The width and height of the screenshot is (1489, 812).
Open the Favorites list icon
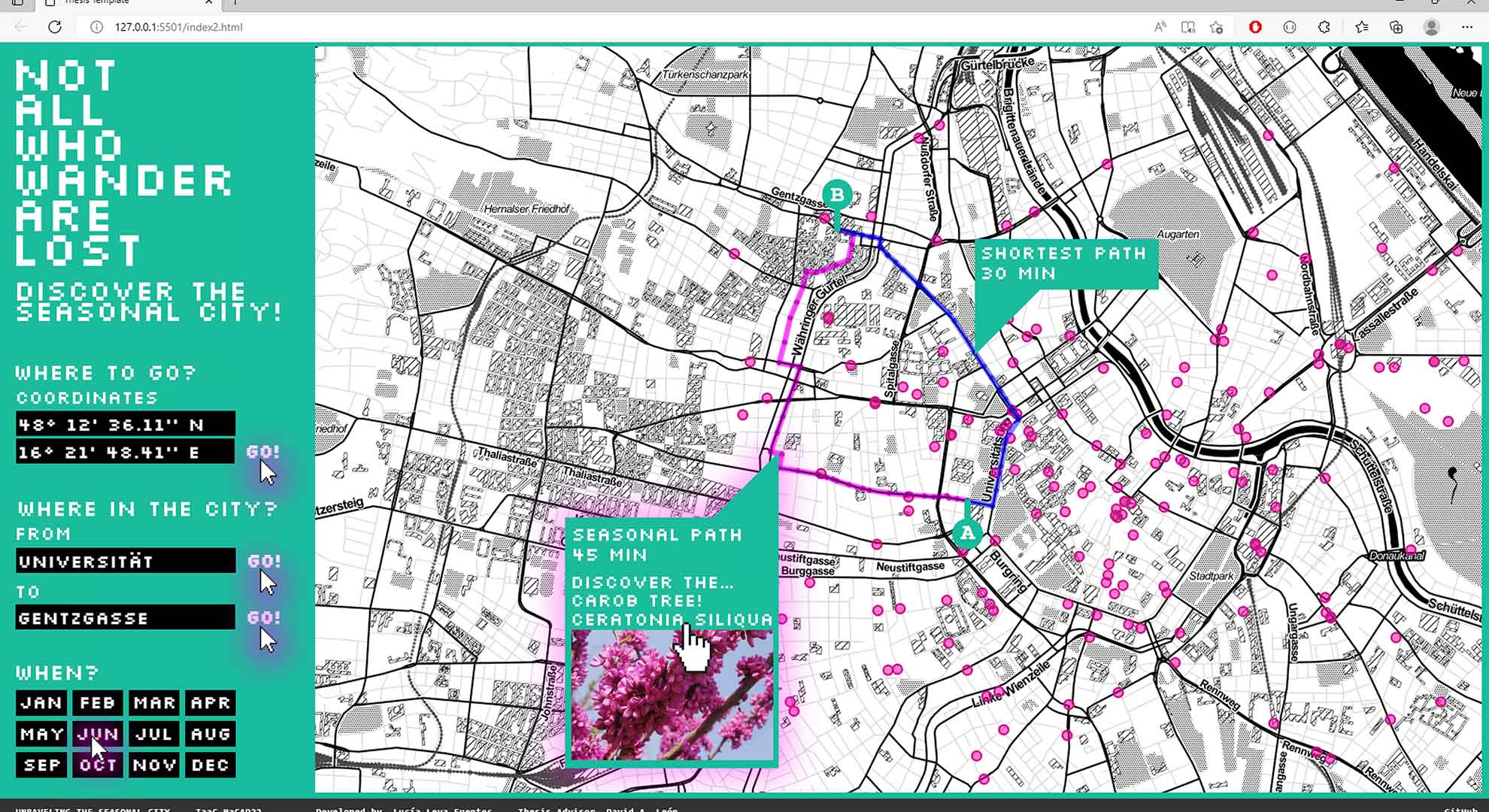pos(1361,27)
